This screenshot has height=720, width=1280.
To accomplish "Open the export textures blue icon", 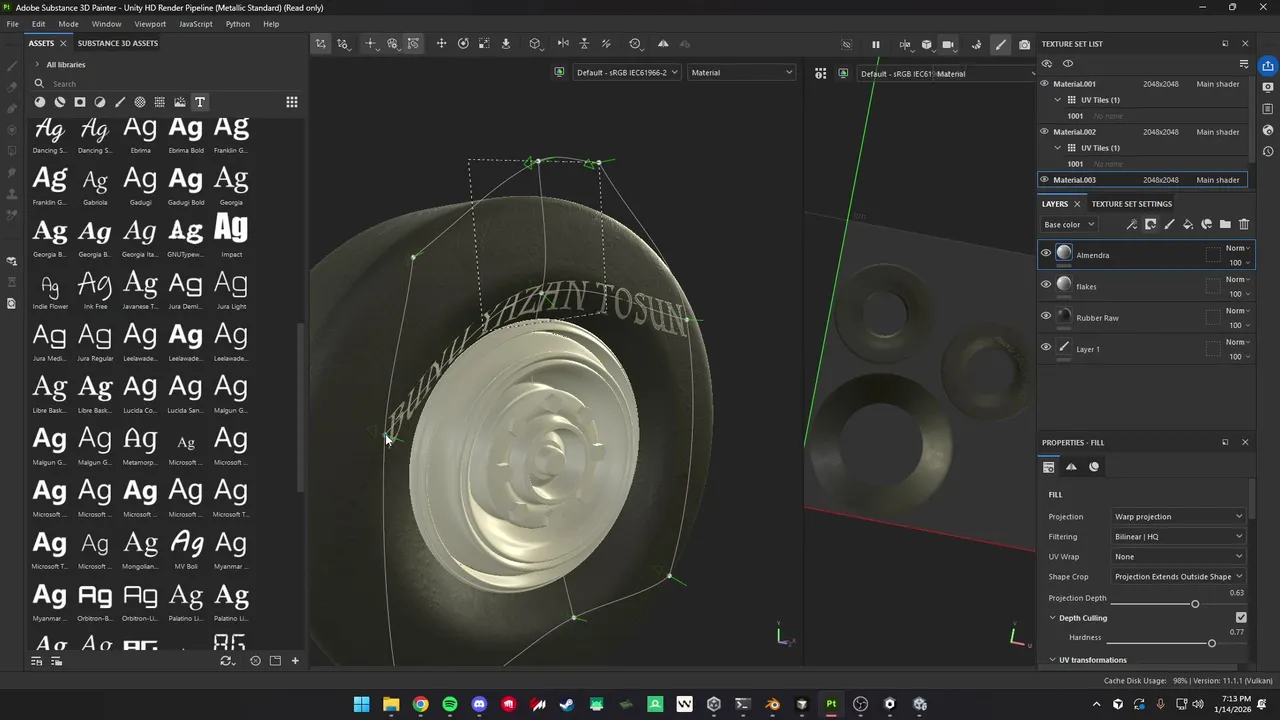I will tap(1268, 66).
